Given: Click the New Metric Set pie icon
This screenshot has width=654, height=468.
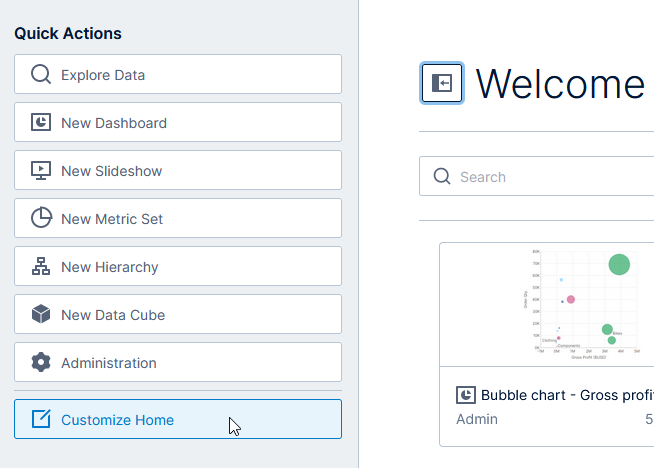Looking at the screenshot, I should (x=41, y=219).
